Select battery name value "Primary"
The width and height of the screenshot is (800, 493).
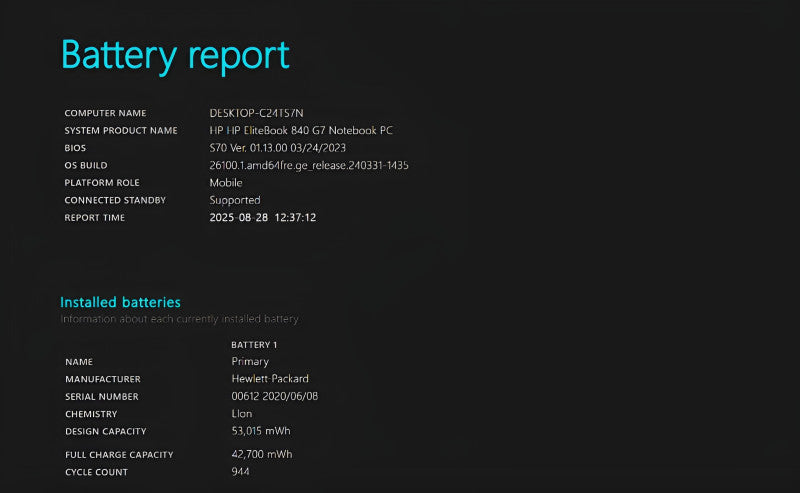(250, 361)
